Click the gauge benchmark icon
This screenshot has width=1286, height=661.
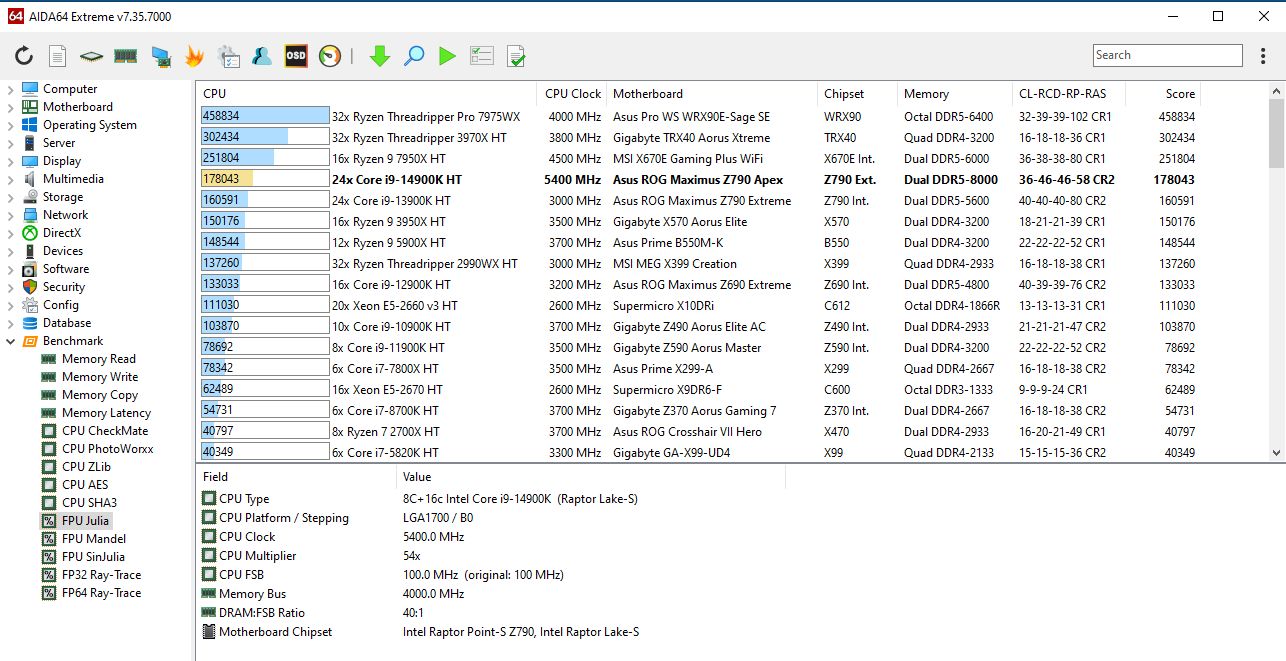pos(330,56)
